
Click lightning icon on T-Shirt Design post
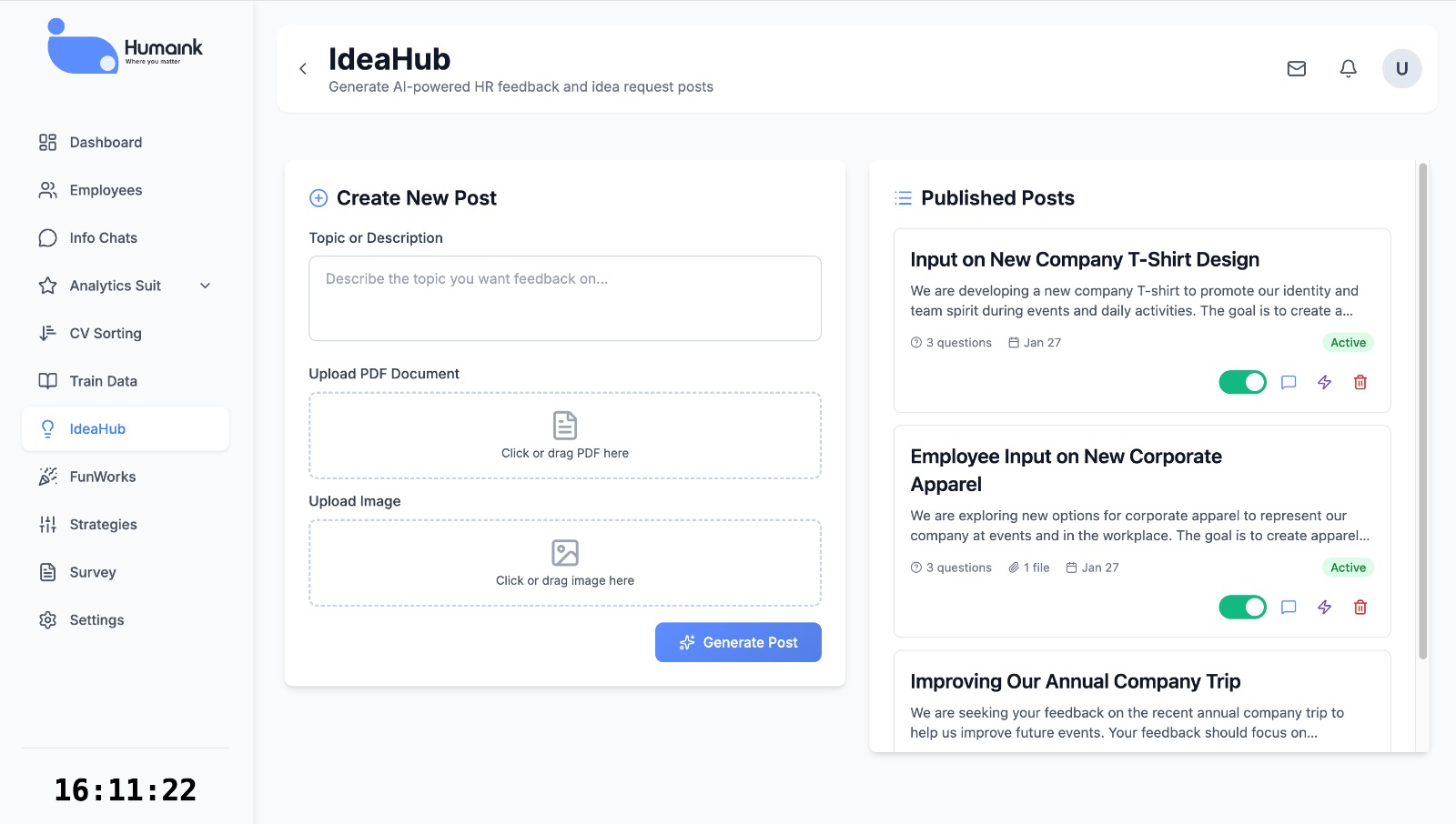click(x=1324, y=382)
